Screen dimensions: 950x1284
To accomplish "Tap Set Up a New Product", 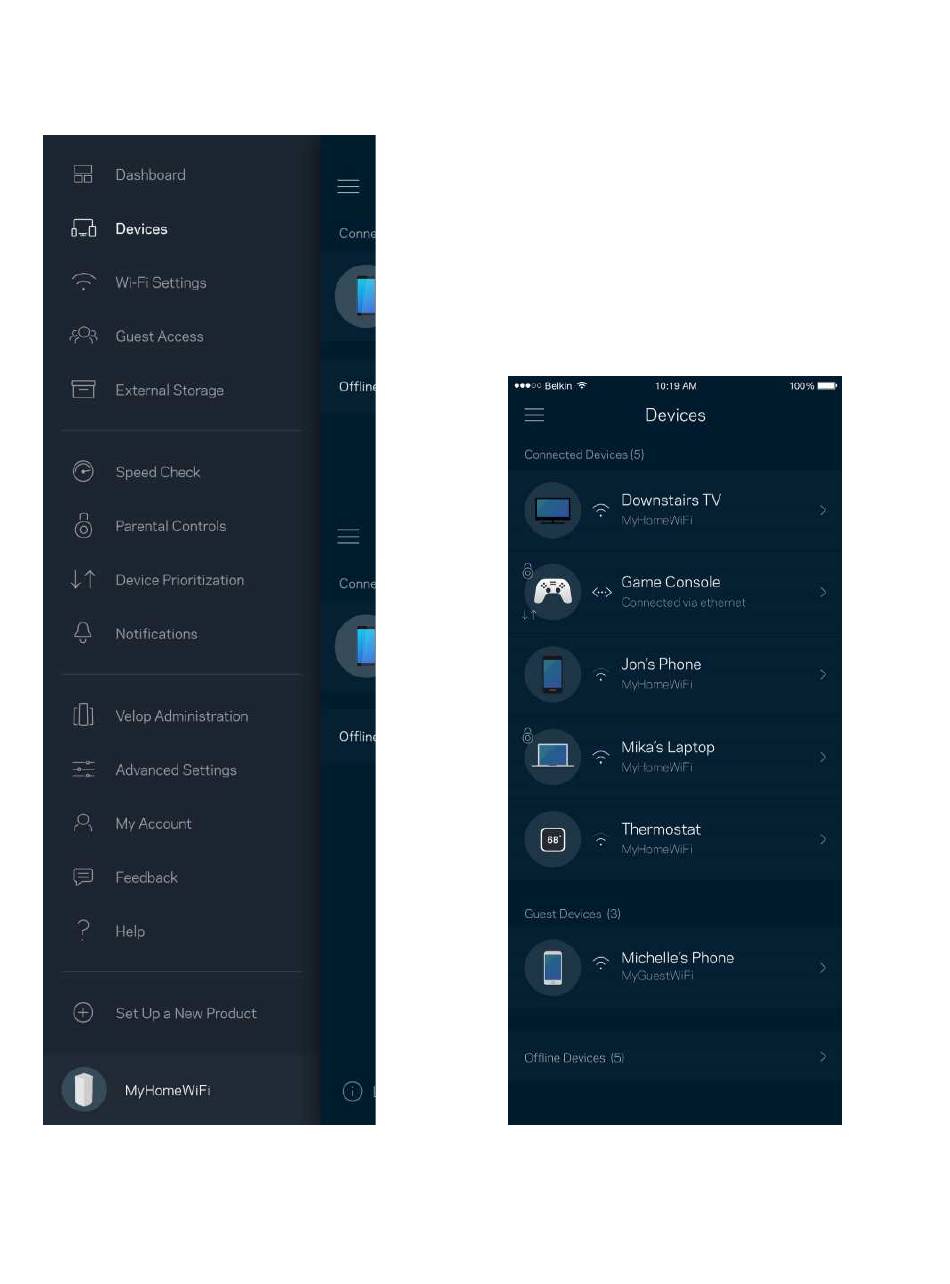I will pos(185,1013).
